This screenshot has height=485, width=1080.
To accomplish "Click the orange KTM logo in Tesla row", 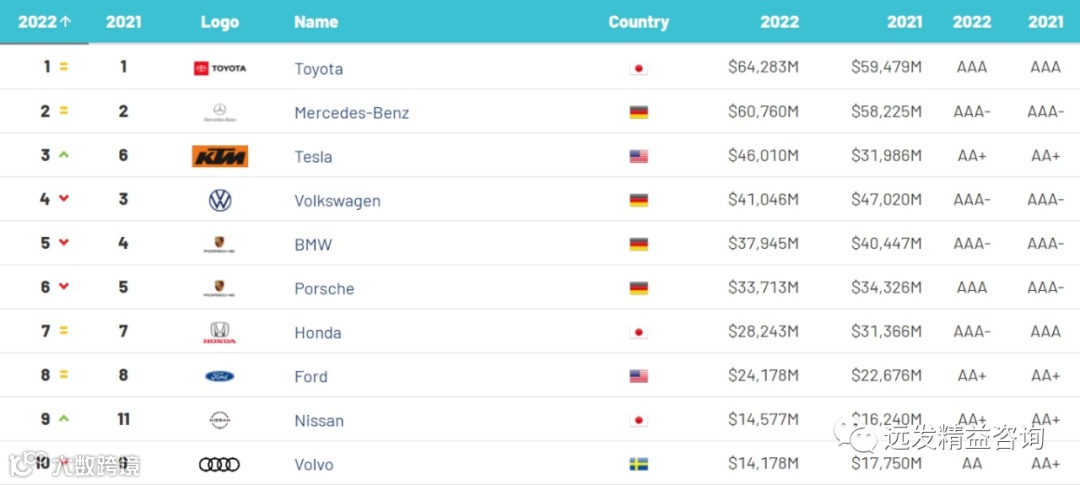I will [220, 156].
